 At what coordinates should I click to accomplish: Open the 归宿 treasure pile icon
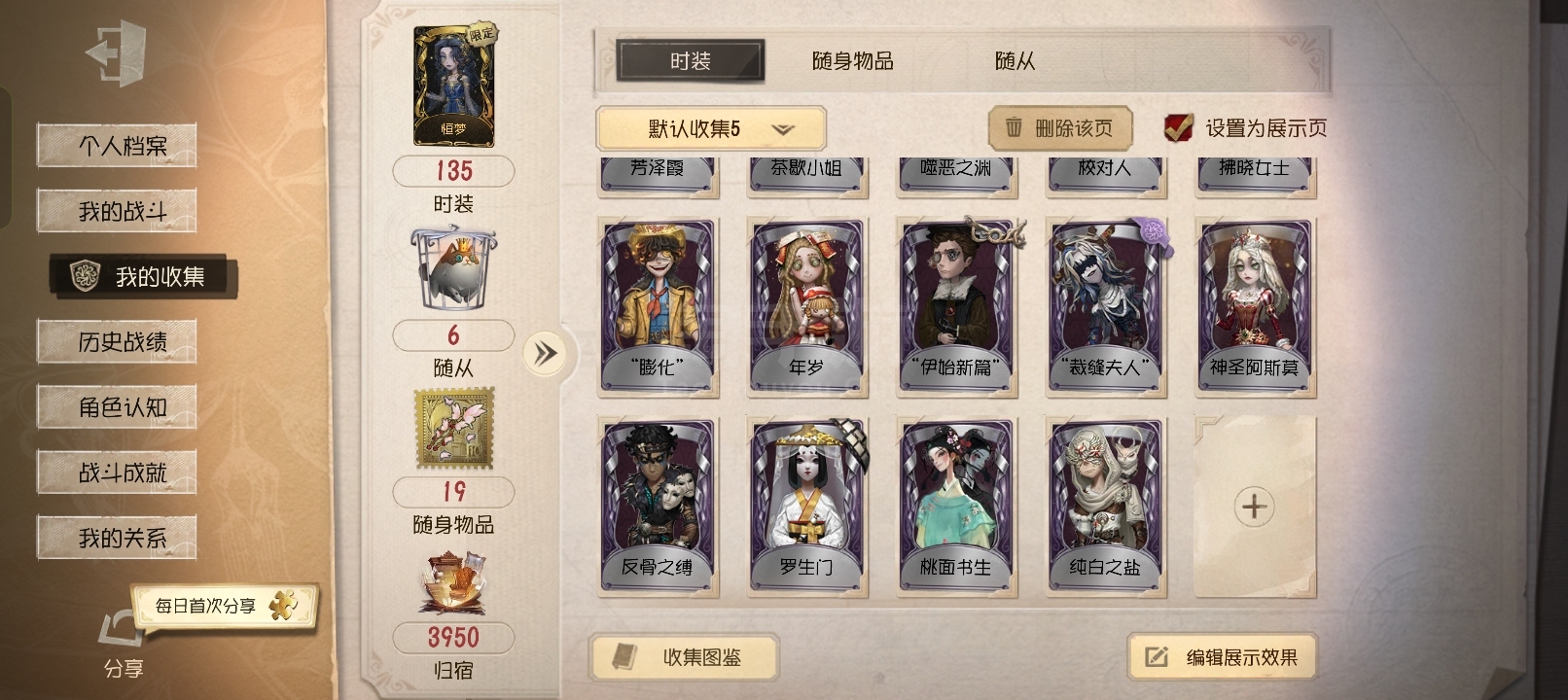click(453, 582)
